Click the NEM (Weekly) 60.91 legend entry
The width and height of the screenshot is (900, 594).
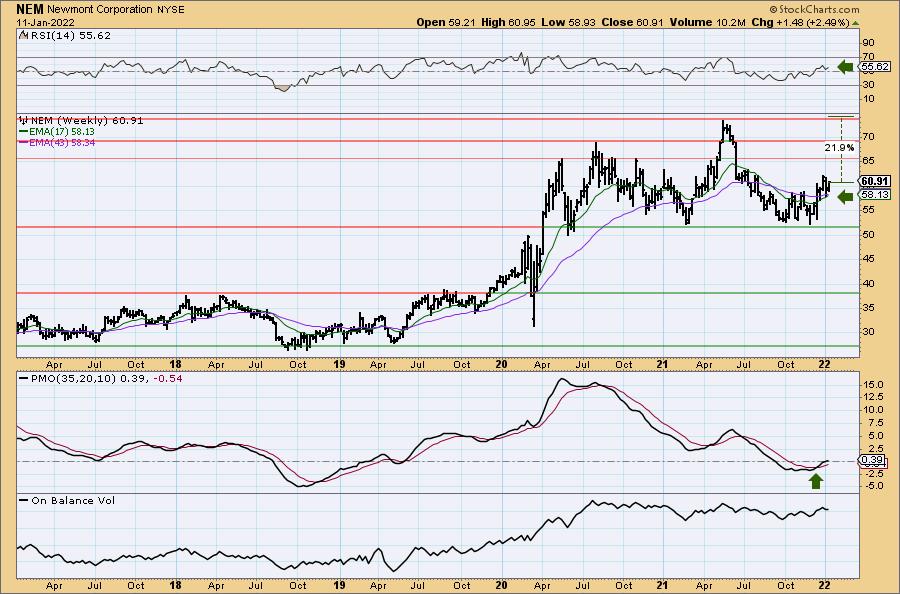[x=87, y=121]
